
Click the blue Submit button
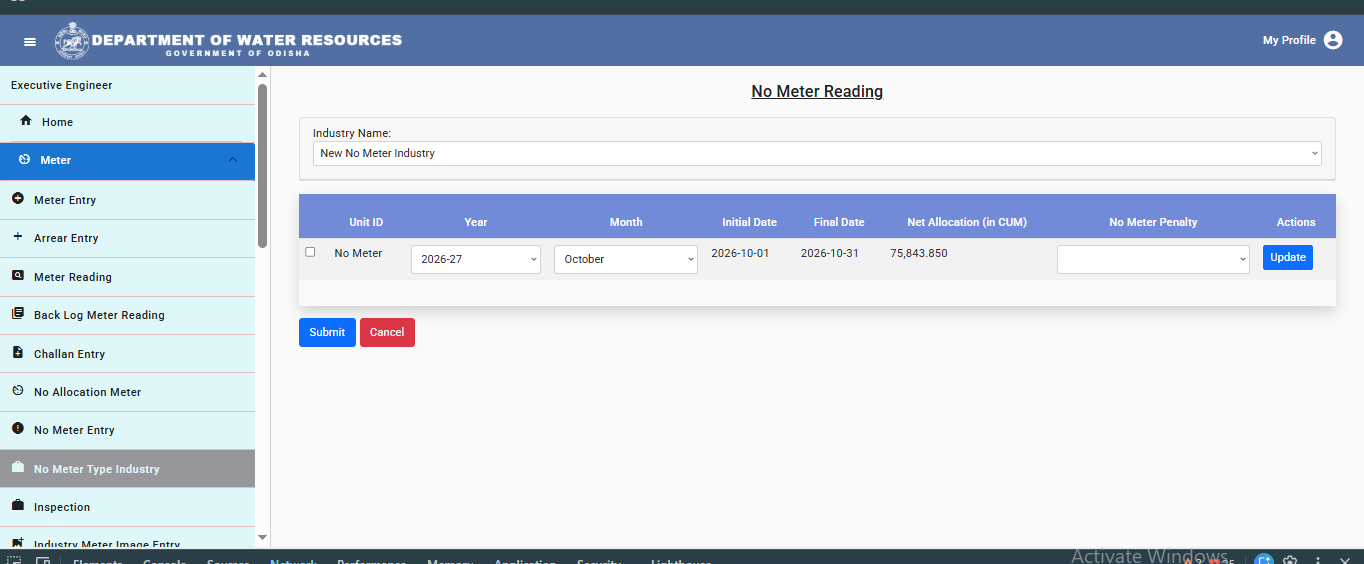[x=327, y=332]
